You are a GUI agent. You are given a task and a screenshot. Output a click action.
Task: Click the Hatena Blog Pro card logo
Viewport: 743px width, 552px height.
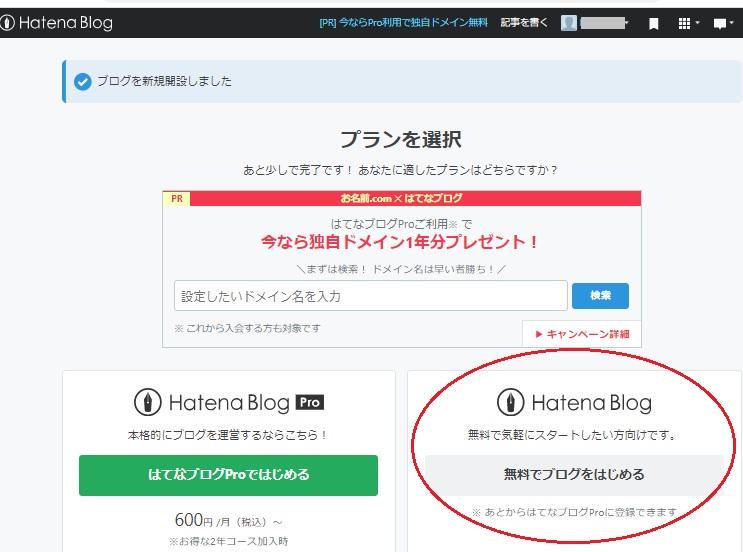point(229,402)
